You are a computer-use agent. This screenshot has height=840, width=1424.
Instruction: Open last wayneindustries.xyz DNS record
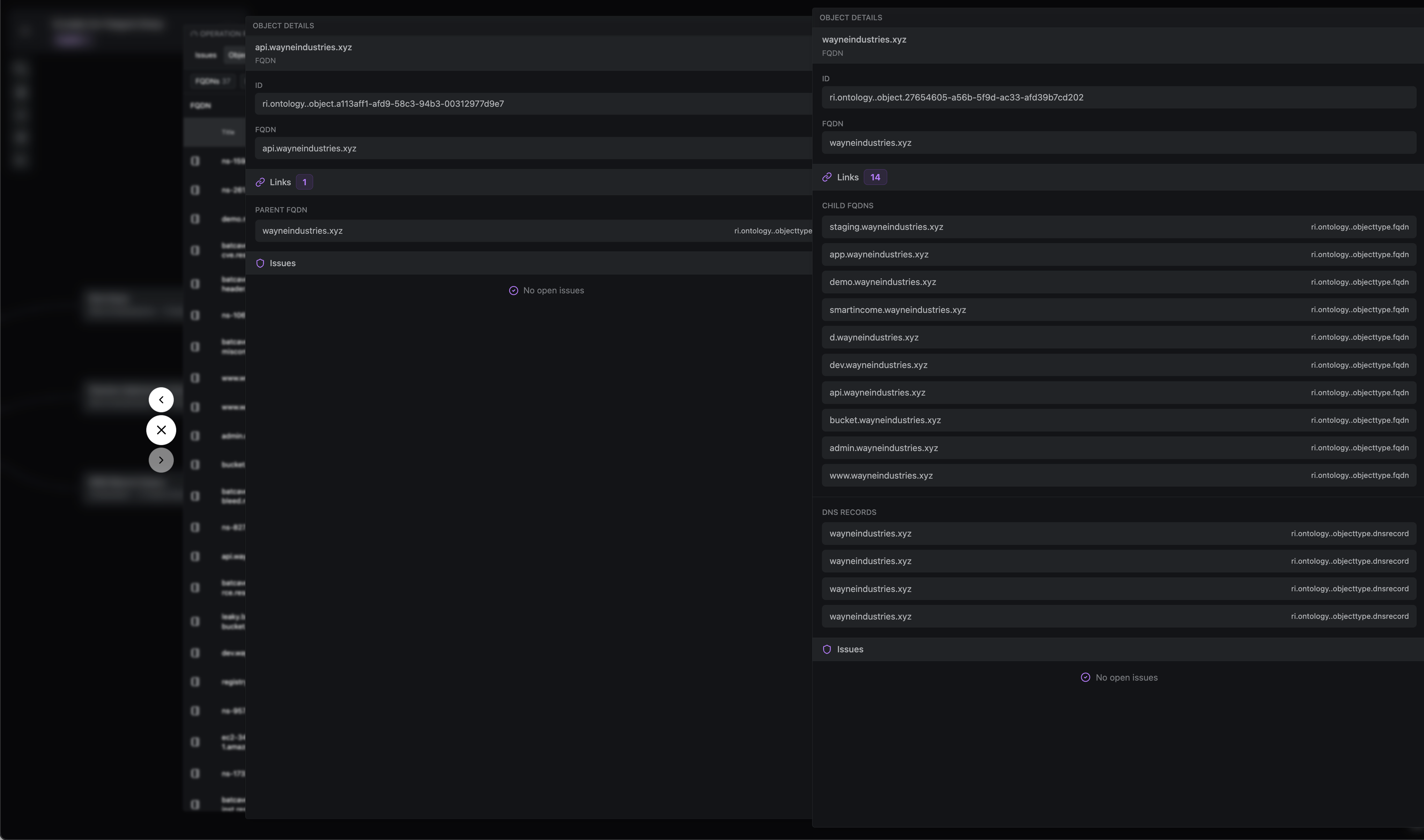(870, 616)
